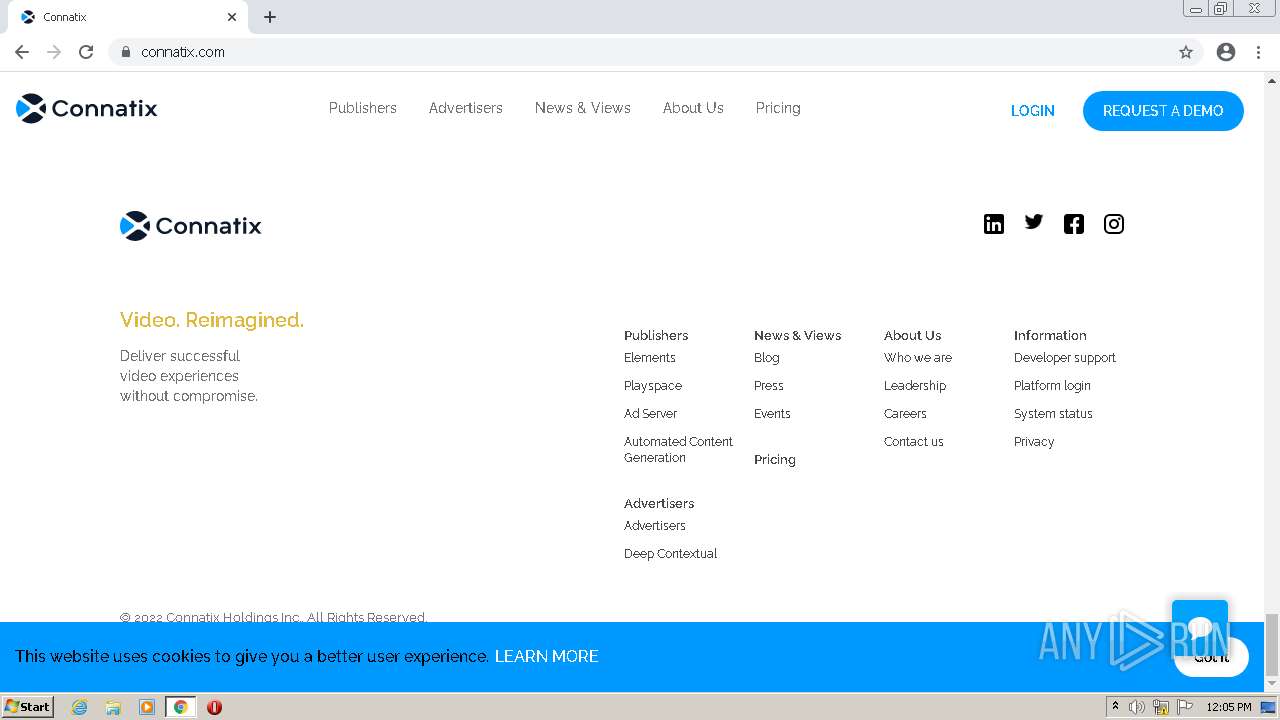Viewport: 1280px width, 720px height.
Task: Open the chat widget bubble
Action: click(x=1200, y=628)
